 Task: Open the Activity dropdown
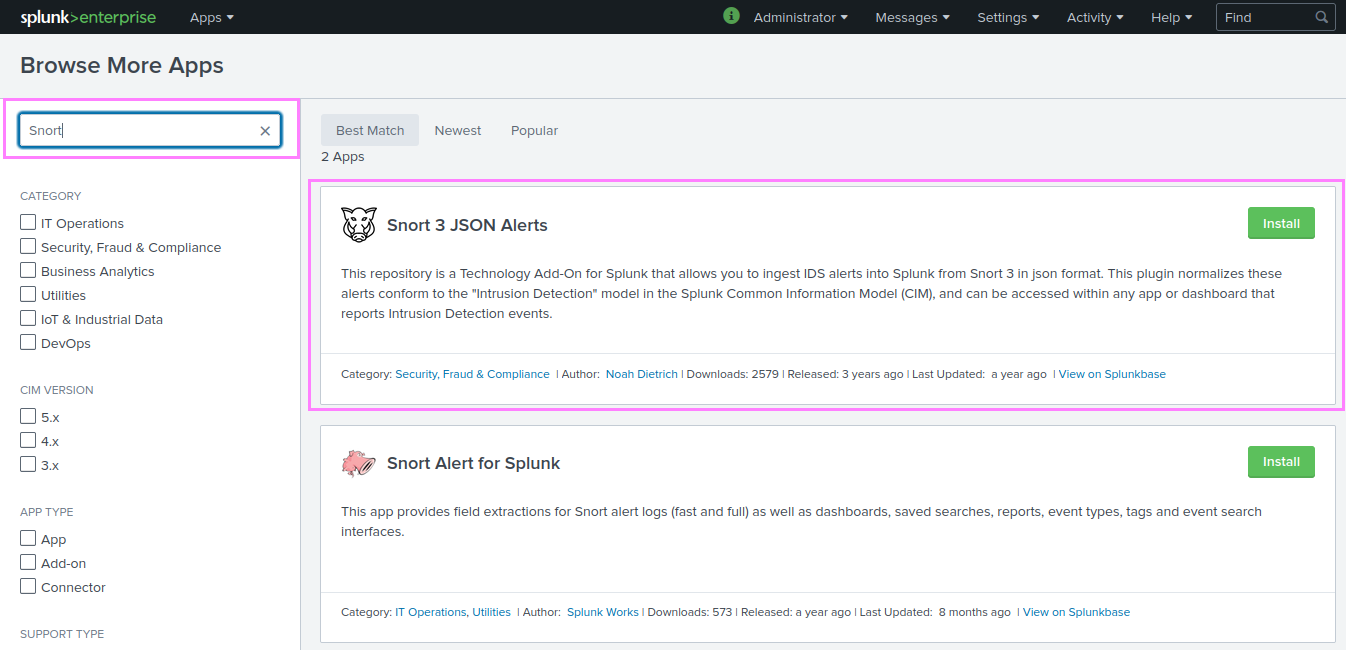coord(1095,17)
